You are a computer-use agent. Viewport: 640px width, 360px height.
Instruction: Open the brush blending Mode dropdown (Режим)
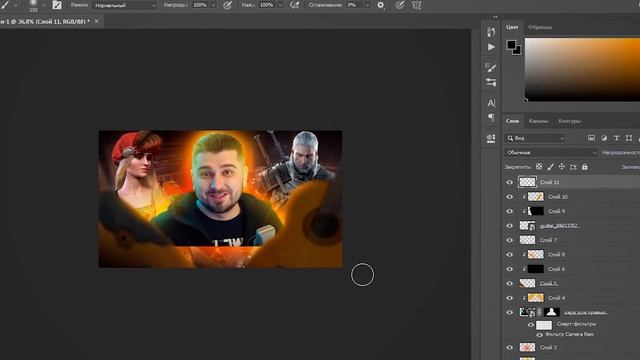[125, 5]
